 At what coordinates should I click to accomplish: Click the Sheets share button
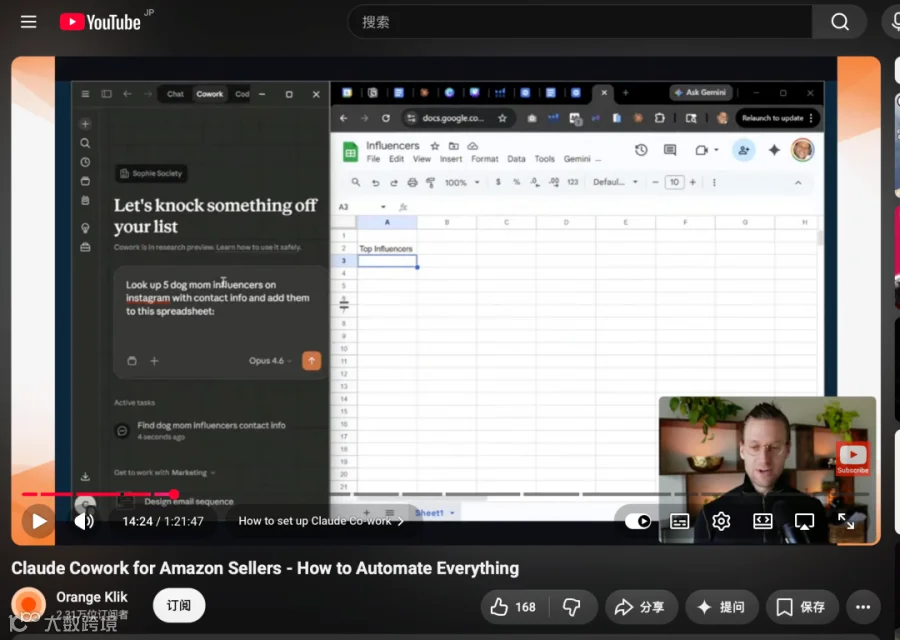pyautogui.click(x=743, y=150)
